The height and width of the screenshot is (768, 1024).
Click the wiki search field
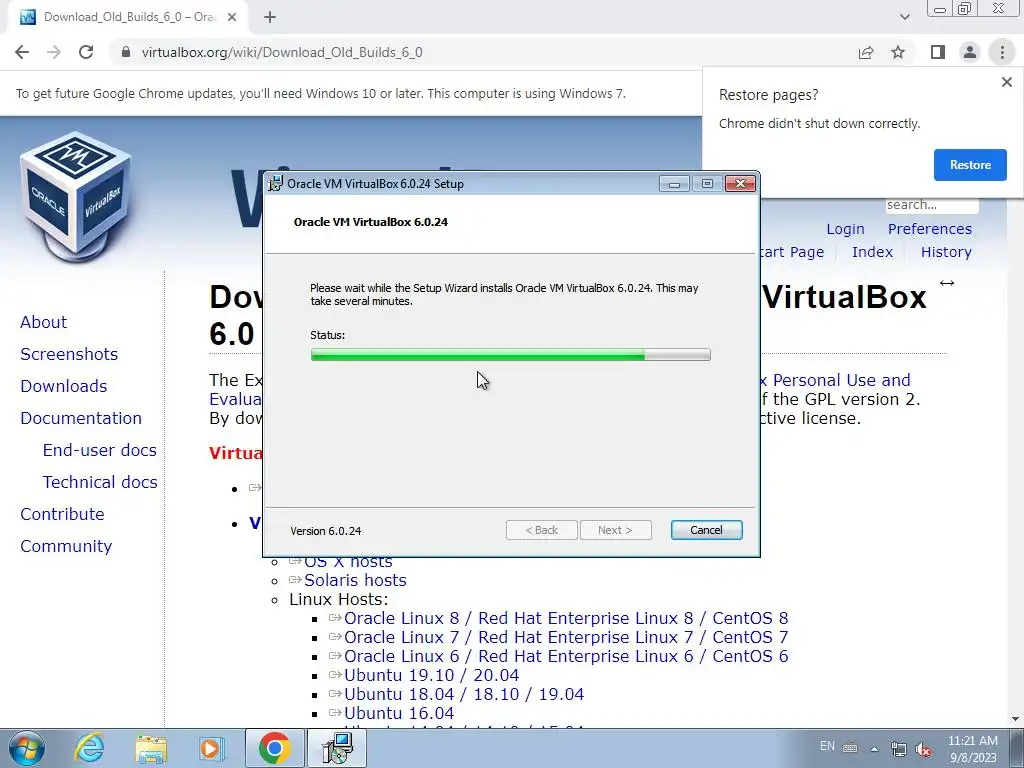pyautogui.click(x=932, y=205)
